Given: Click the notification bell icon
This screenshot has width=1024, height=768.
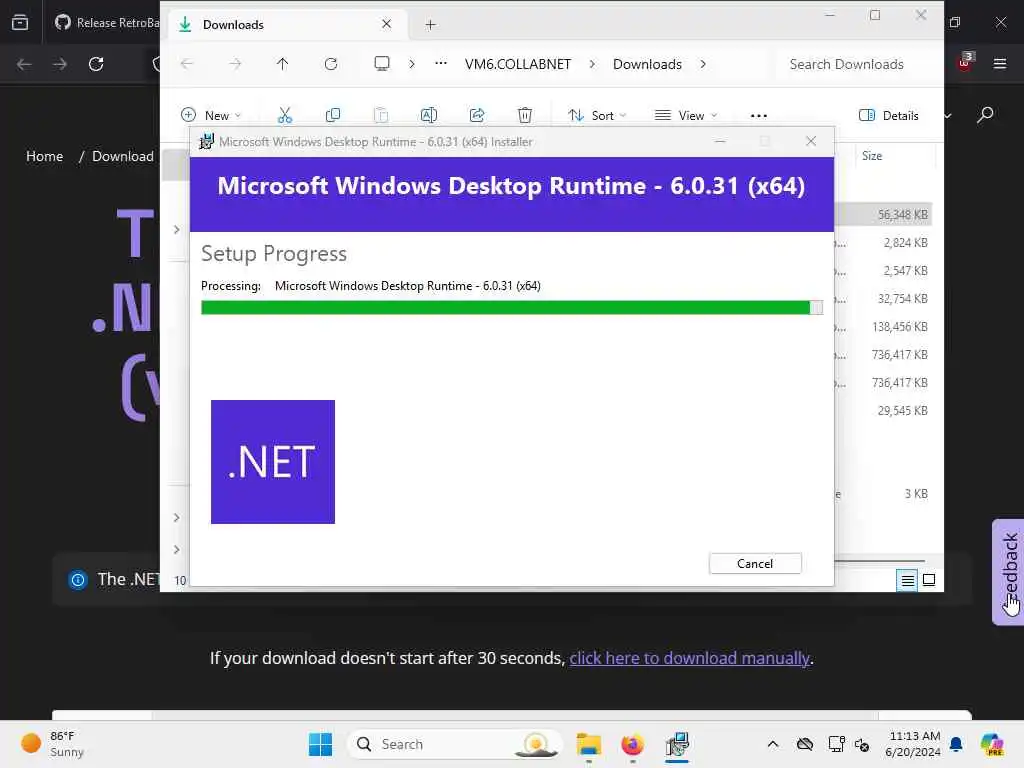Looking at the screenshot, I should point(956,744).
